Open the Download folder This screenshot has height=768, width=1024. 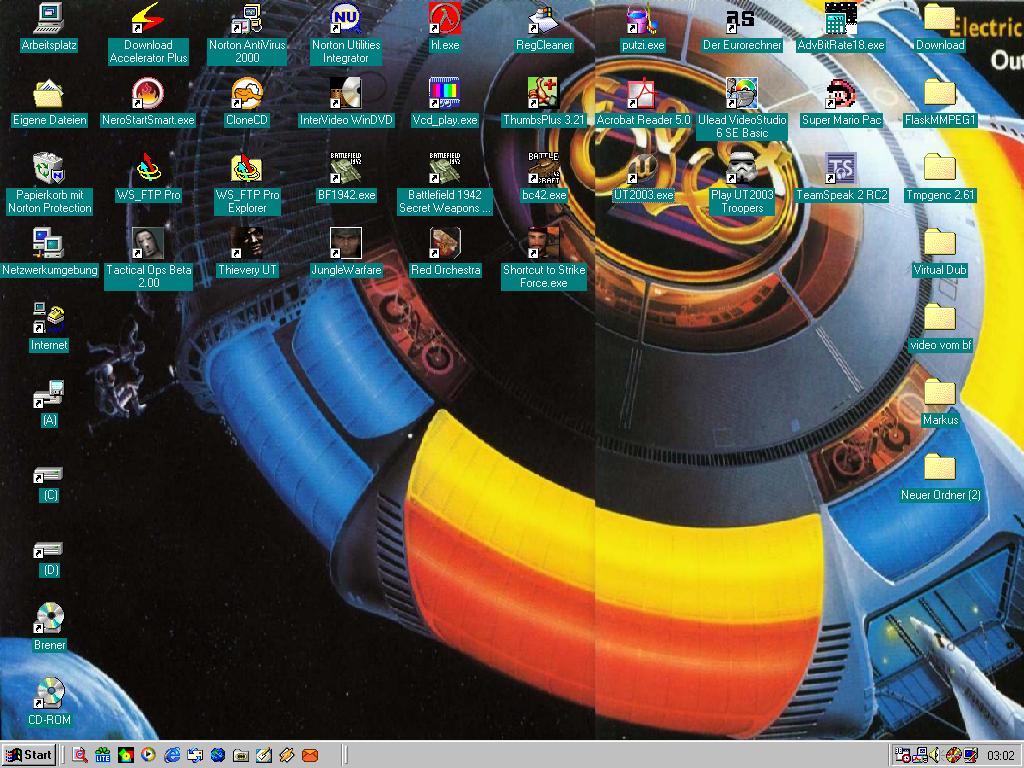[x=940, y=27]
